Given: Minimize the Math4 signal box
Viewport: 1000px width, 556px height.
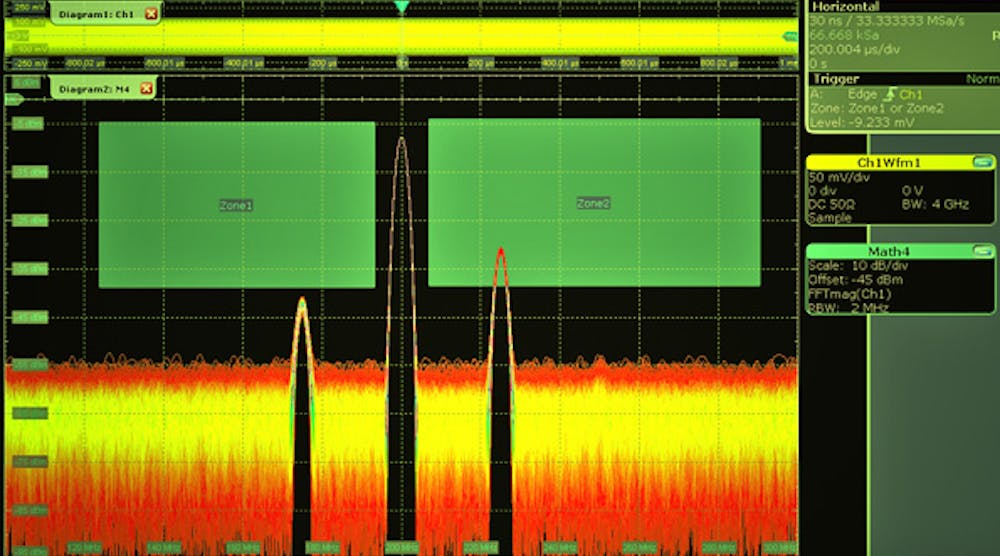Looking at the screenshot, I should click(982, 251).
